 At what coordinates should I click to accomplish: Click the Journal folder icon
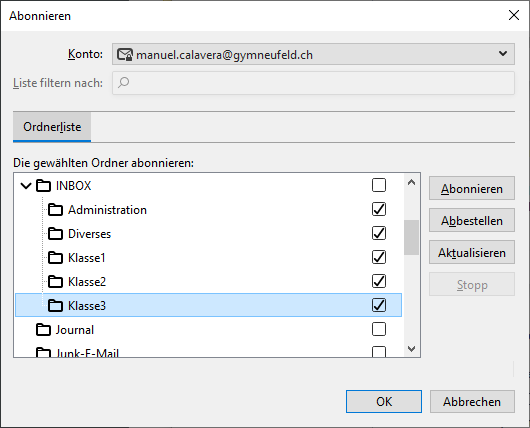pos(43,330)
